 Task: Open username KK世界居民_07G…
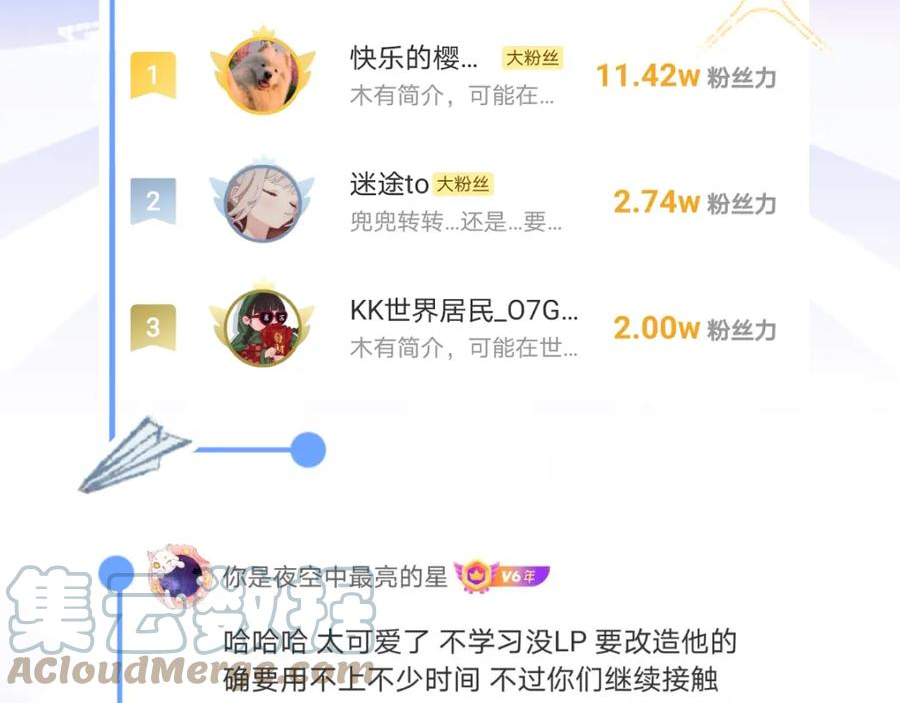[464, 310]
